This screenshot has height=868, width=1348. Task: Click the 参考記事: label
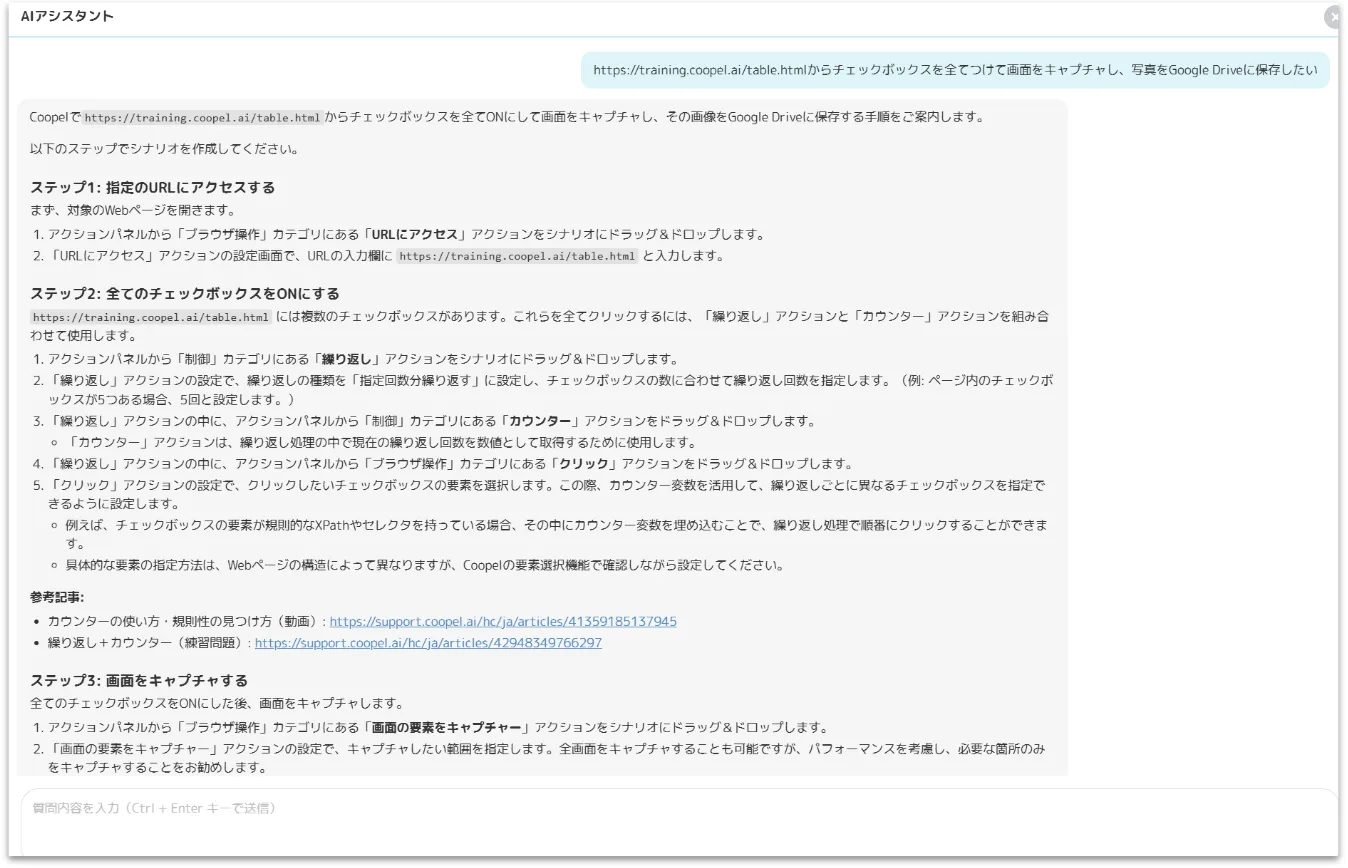click(x=57, y=597)
